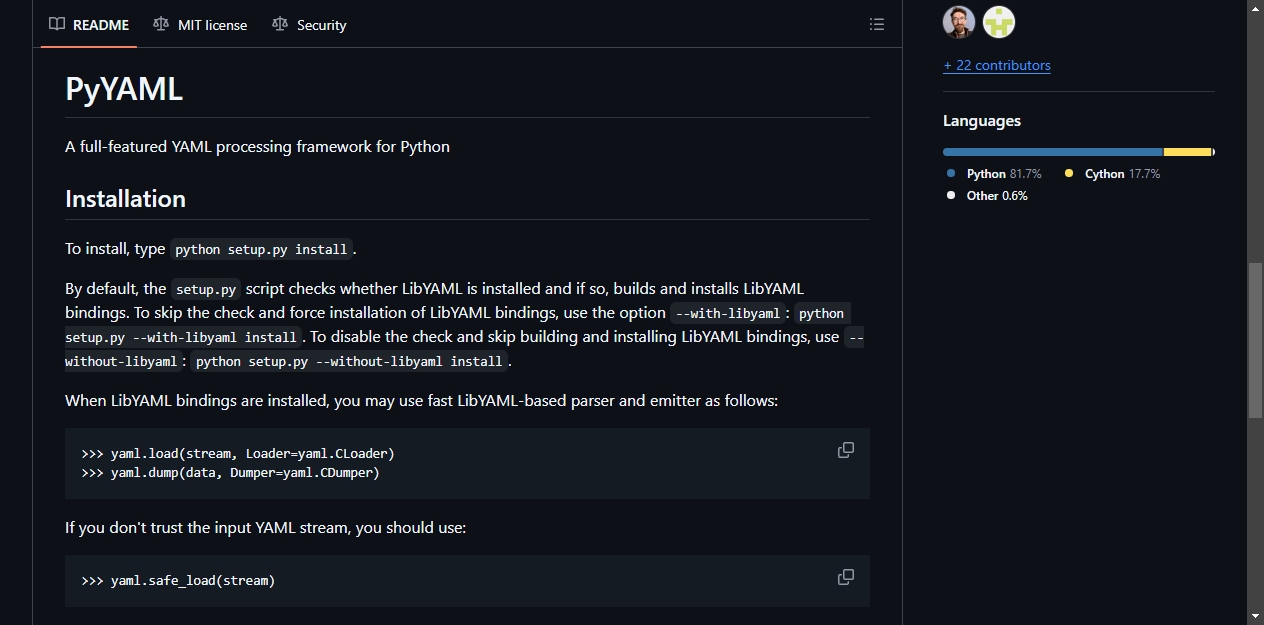The width and height of the screenshot is (1264, 625).
Task: Click the blue Python segment of language bar
Action: coord(1053,152)
